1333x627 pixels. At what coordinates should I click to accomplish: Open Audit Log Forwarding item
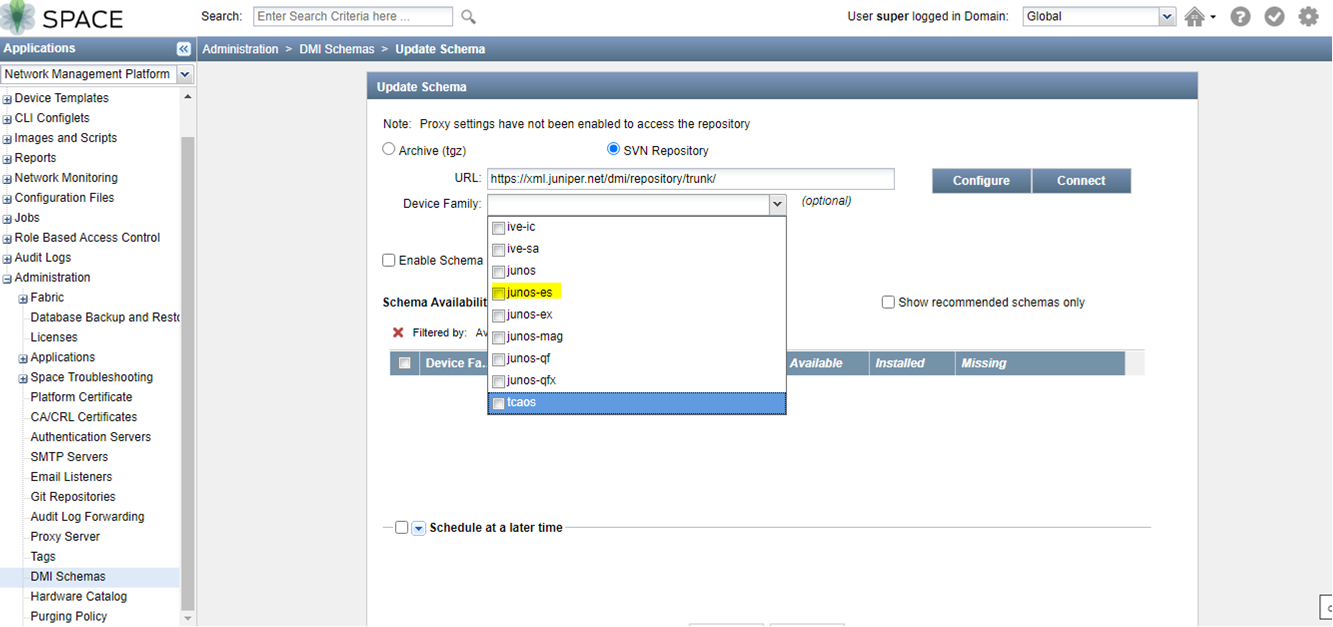pyautogui.click(x=87, y=517)
